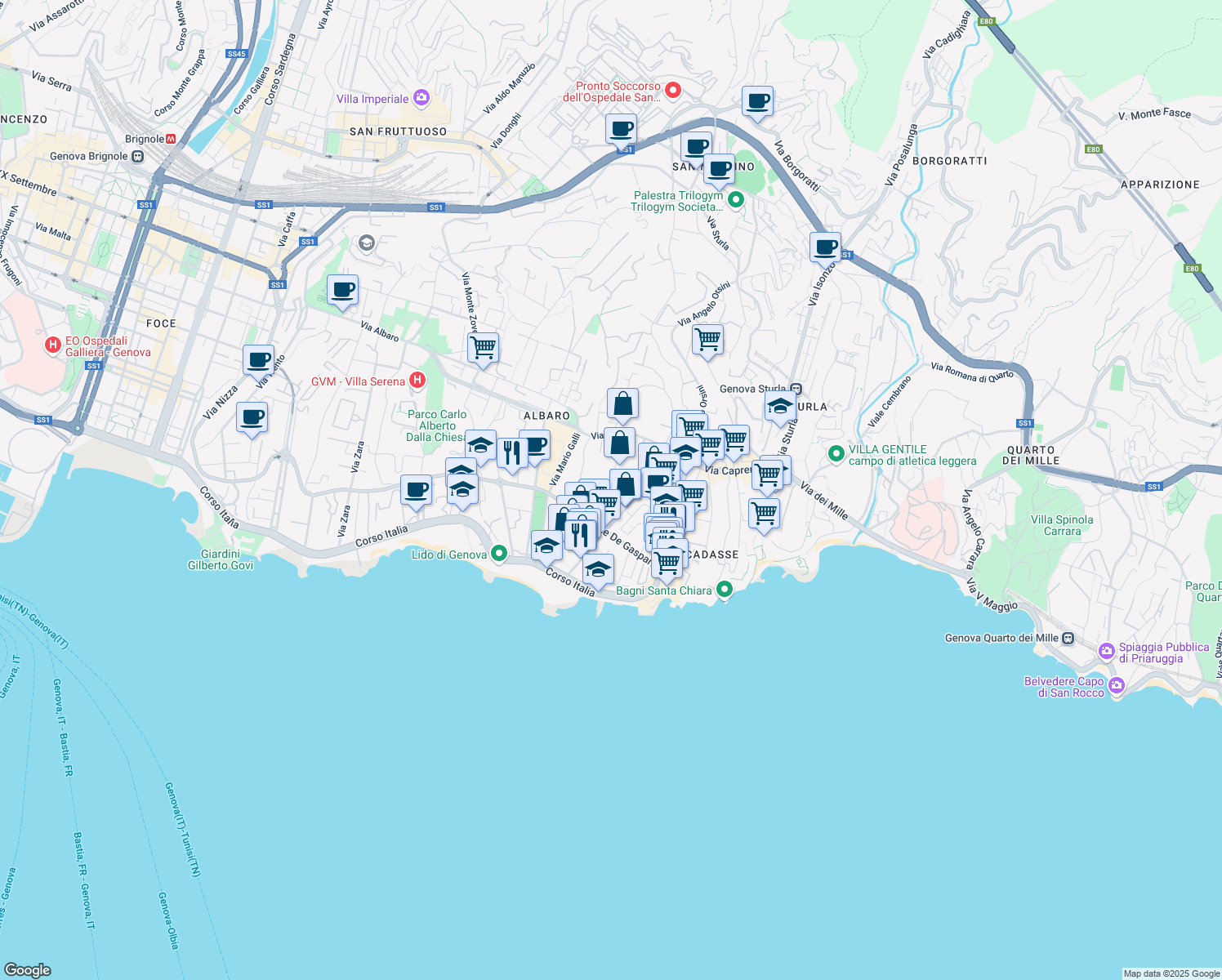Open the supermarket cart marker near Via Angelo Orsini
This screenshot has height=980, width=1222.
707,340
